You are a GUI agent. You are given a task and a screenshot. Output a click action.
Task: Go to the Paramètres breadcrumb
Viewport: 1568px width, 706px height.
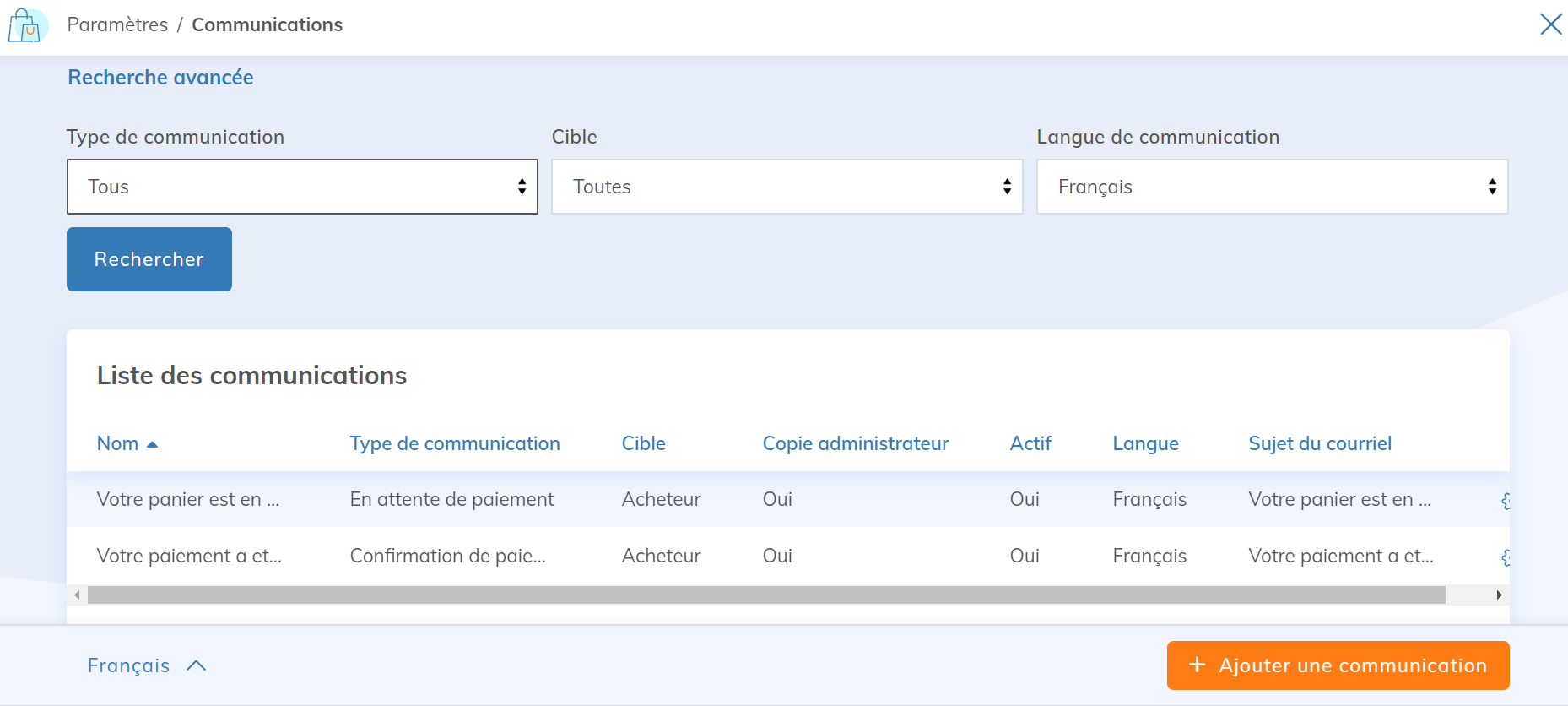click(x=117, y=25)
